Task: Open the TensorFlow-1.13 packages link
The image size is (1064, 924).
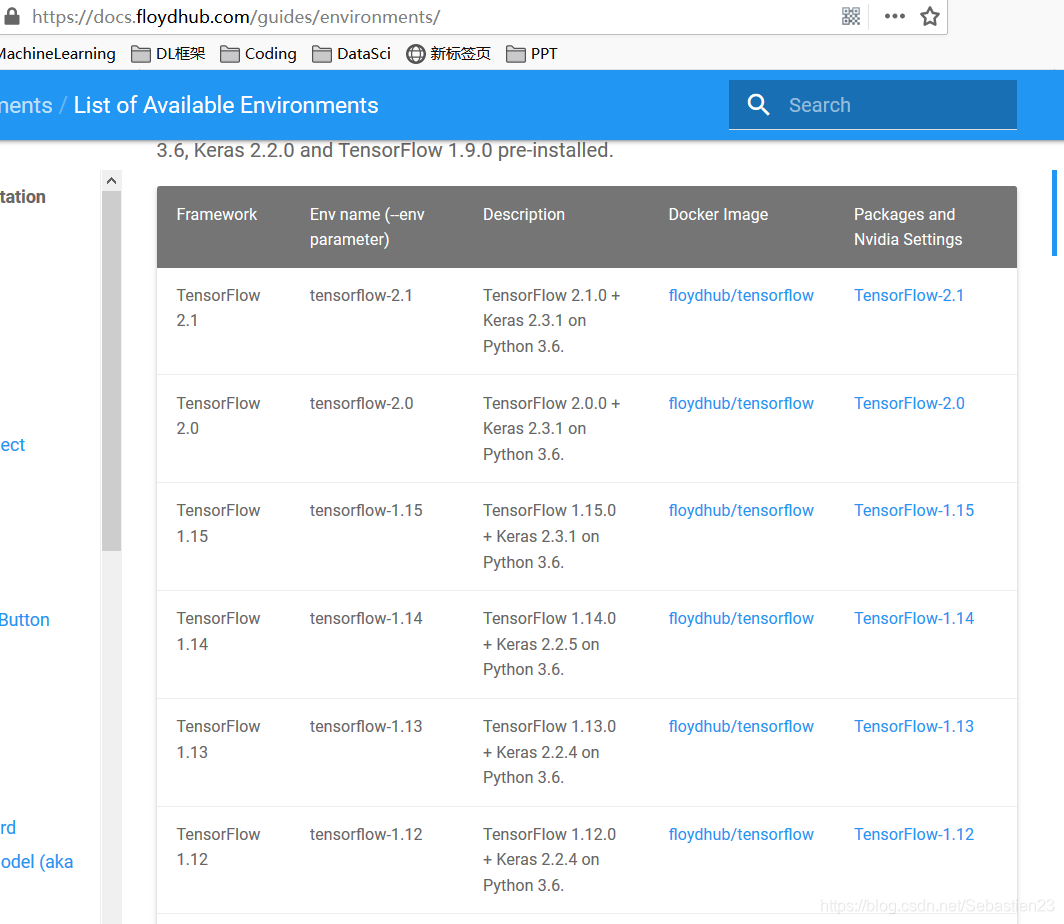Action: point(914,727)
